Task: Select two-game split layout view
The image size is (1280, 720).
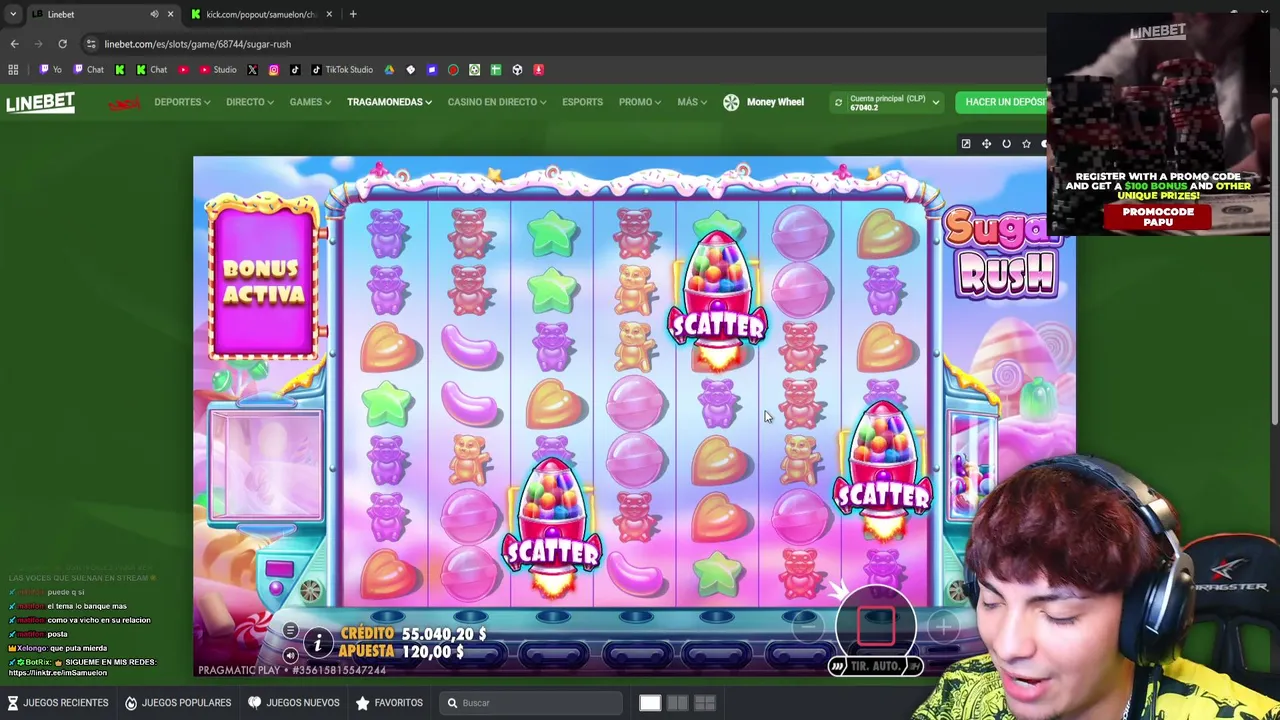Action: 677,703
